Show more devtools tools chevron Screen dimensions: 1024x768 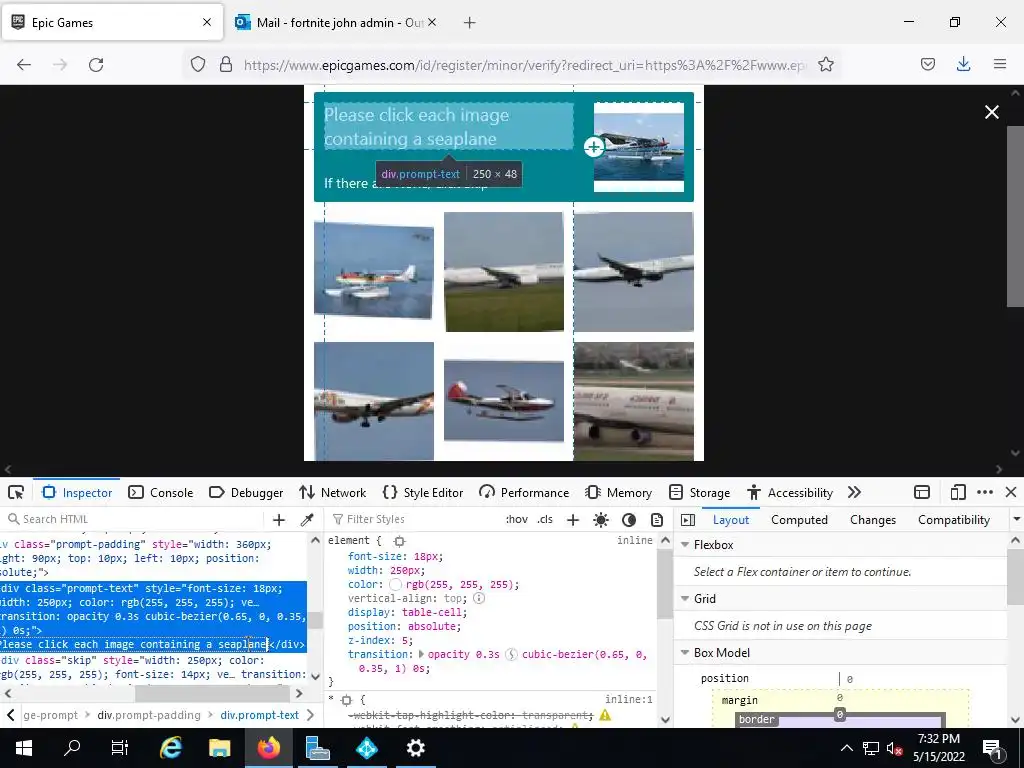(x=854, y=492)
